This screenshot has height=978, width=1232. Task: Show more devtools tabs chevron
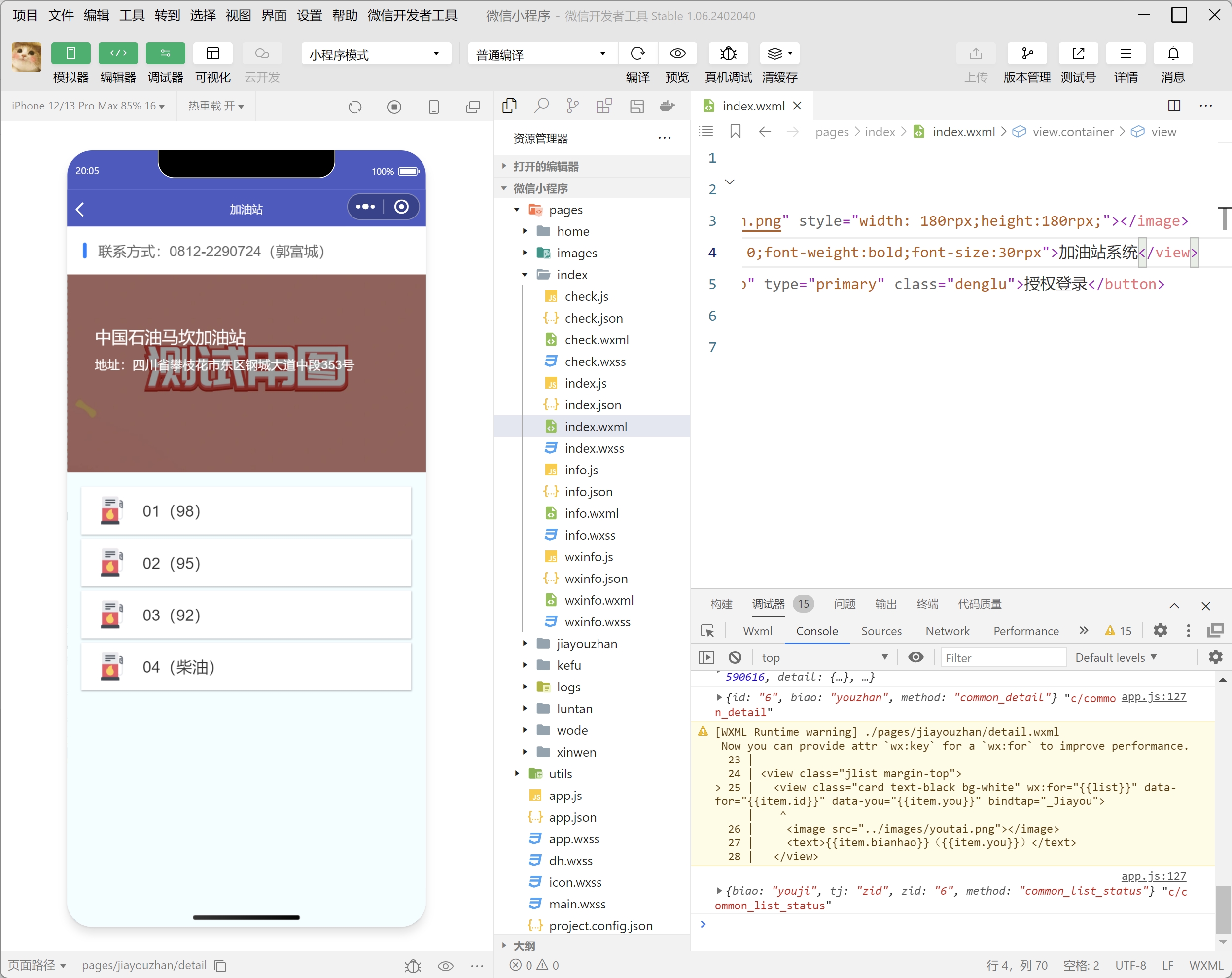[1084, 630]
